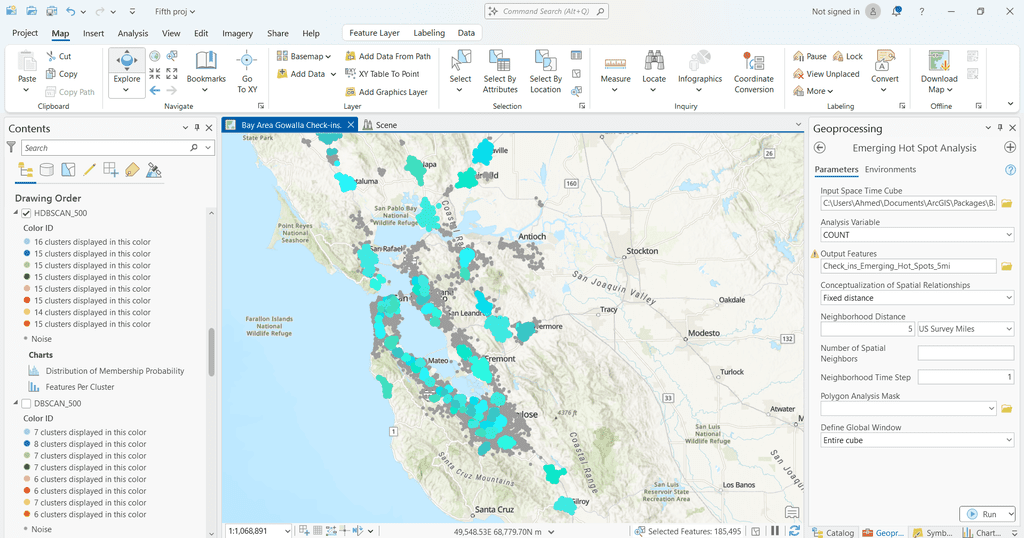
Task: Open Select By Location
Action: click(x=545, y=71)
